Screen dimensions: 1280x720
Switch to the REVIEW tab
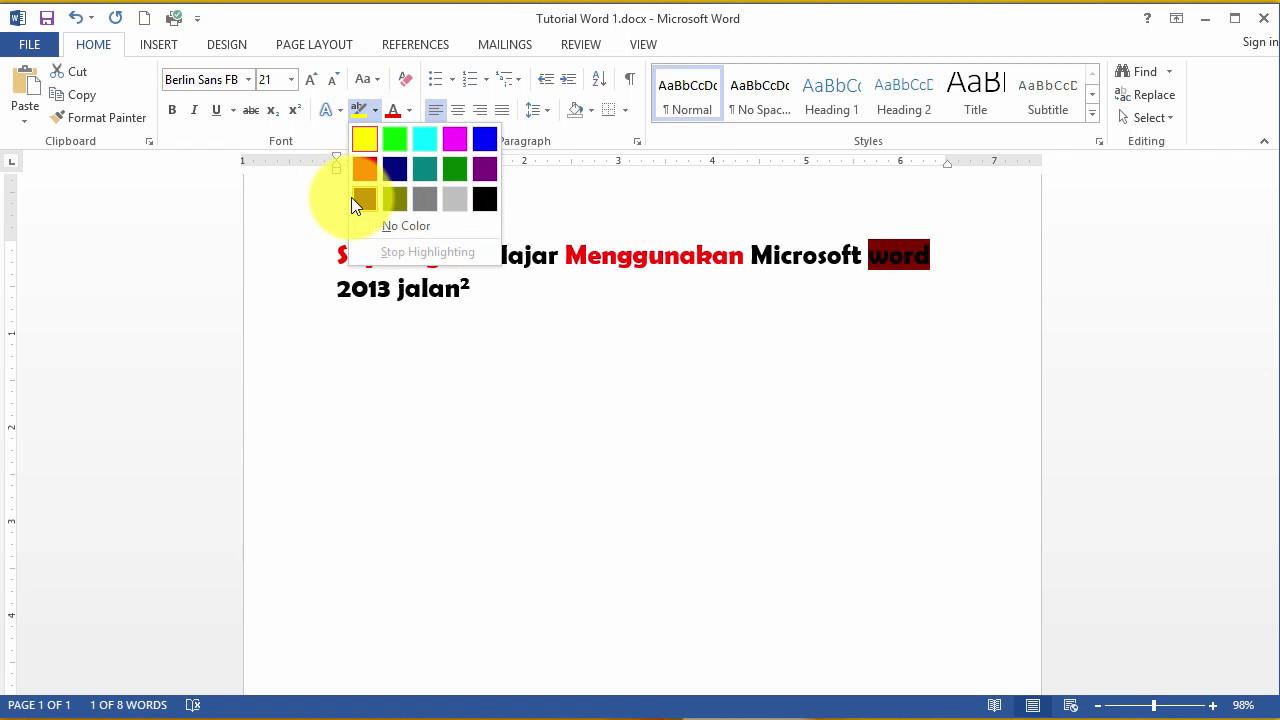click(581, 45)
